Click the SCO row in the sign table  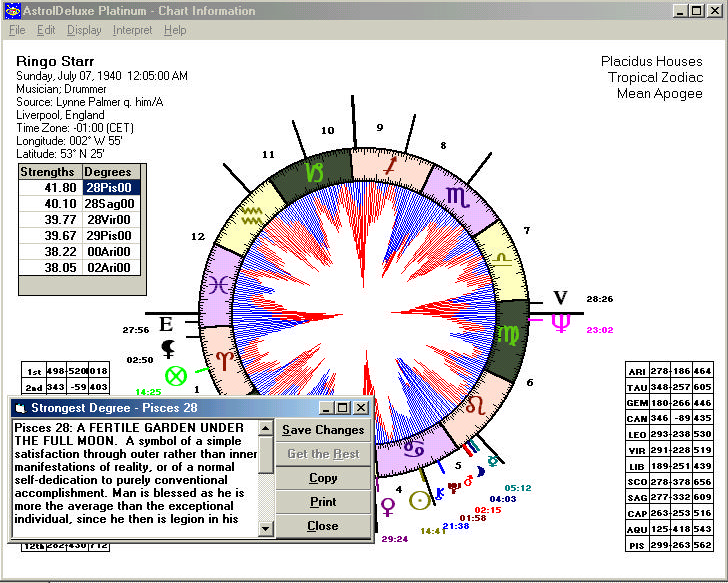(x=669, y=482)
